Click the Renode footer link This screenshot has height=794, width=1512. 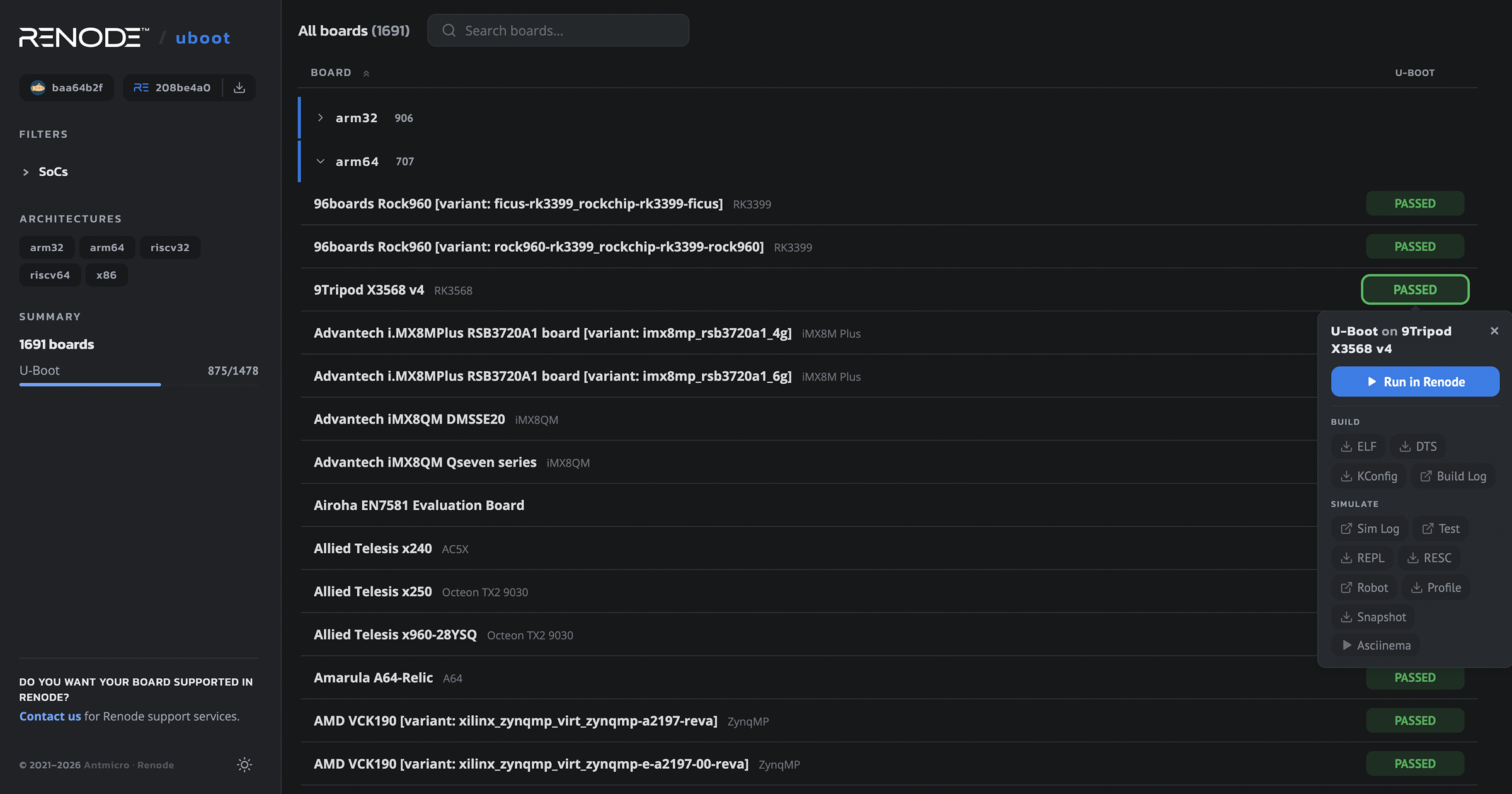click(x=156, y=765)
